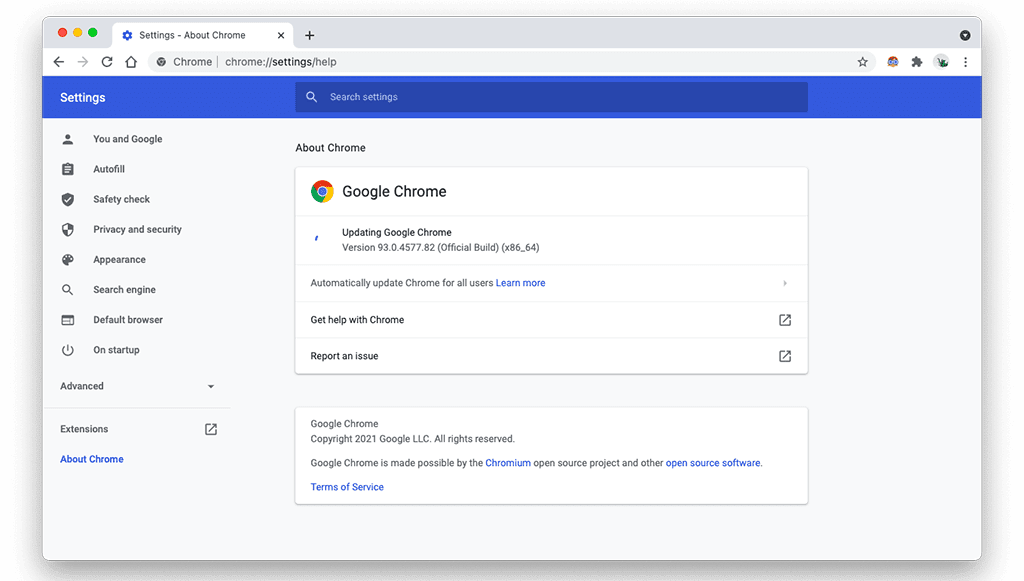This screenshot has height=581, width=1024.
Task: Open the Extensions puzzle-piece icon
Action: pyautogui.click(x=917, y=62)
